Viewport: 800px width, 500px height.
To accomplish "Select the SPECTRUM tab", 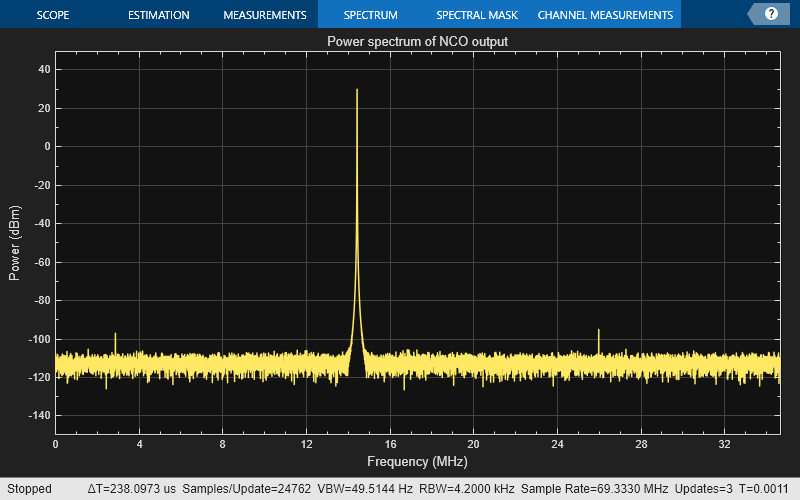I will click(x=370, y=15).
